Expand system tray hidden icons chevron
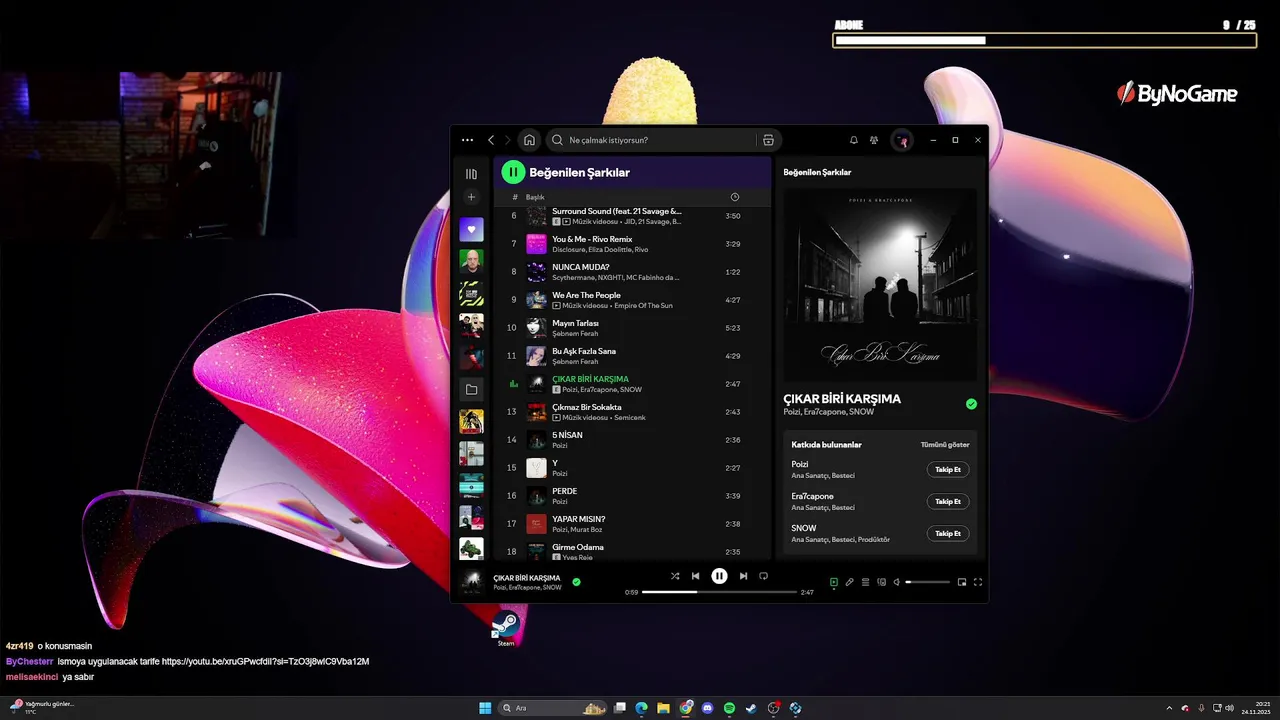1280x720 pixels. click(x=1169, y=708)
